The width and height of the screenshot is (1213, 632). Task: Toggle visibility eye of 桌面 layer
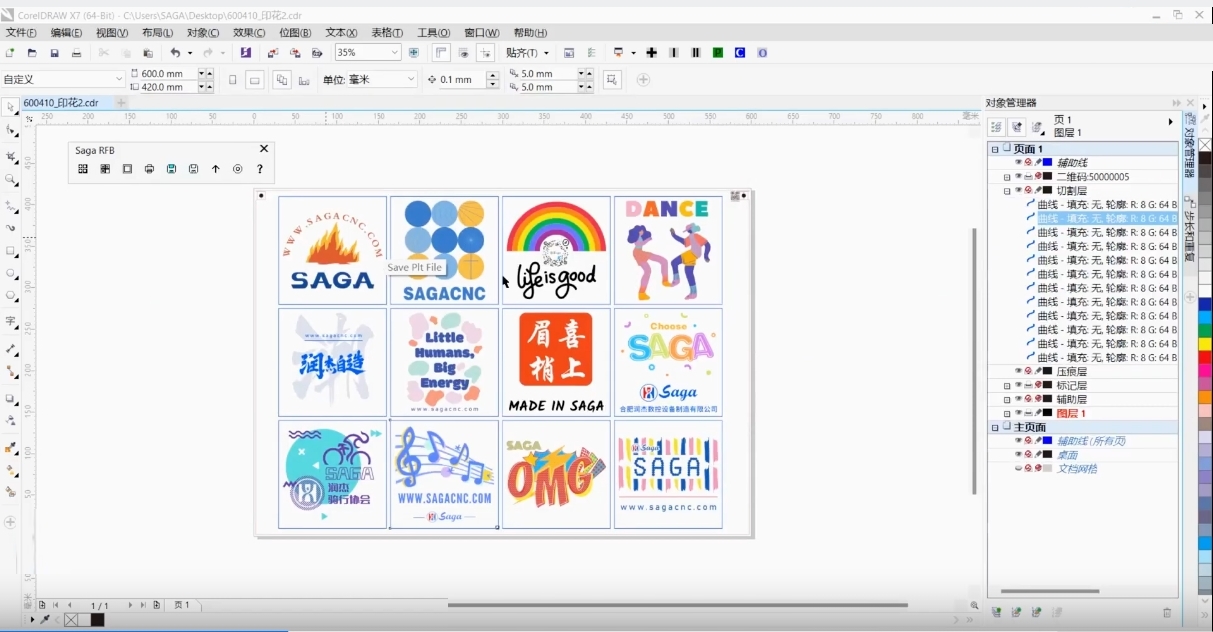coord(1019,454)
